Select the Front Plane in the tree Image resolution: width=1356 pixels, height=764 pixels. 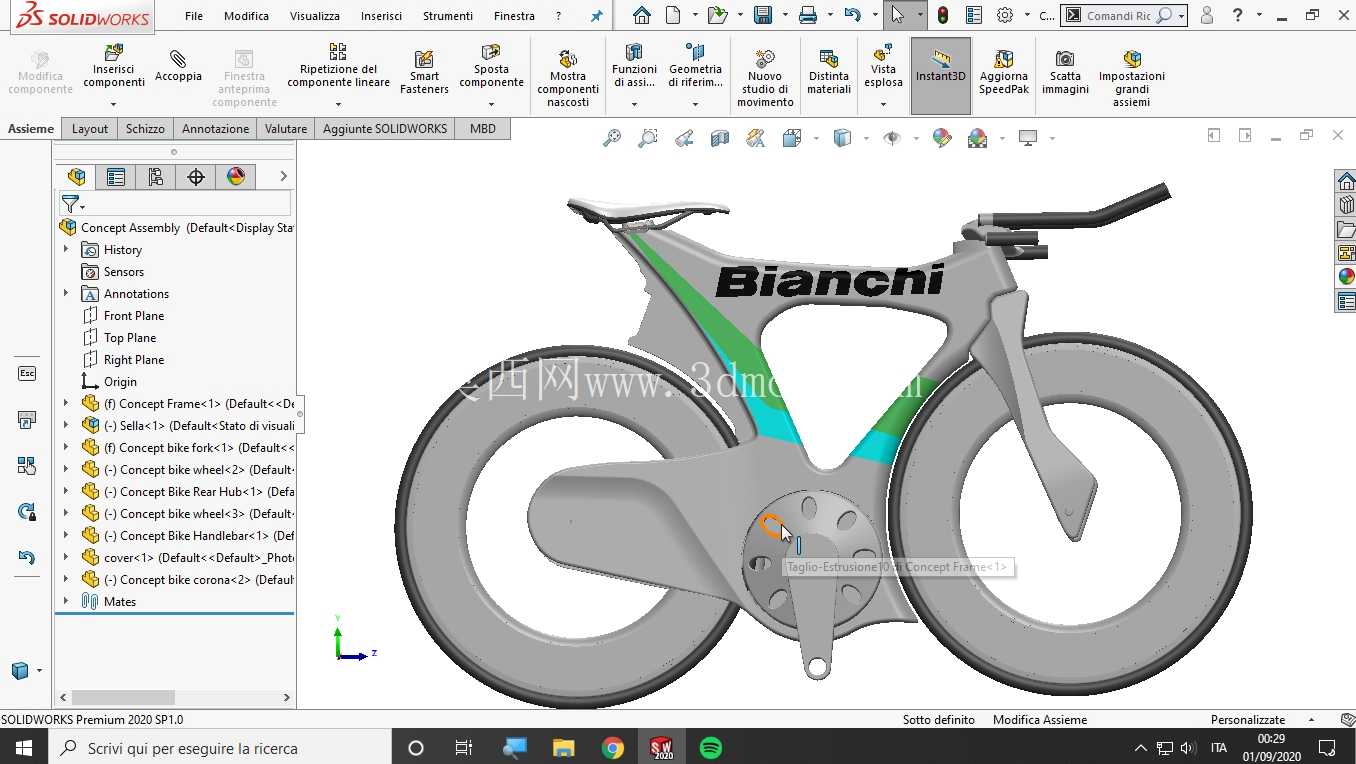134,316
